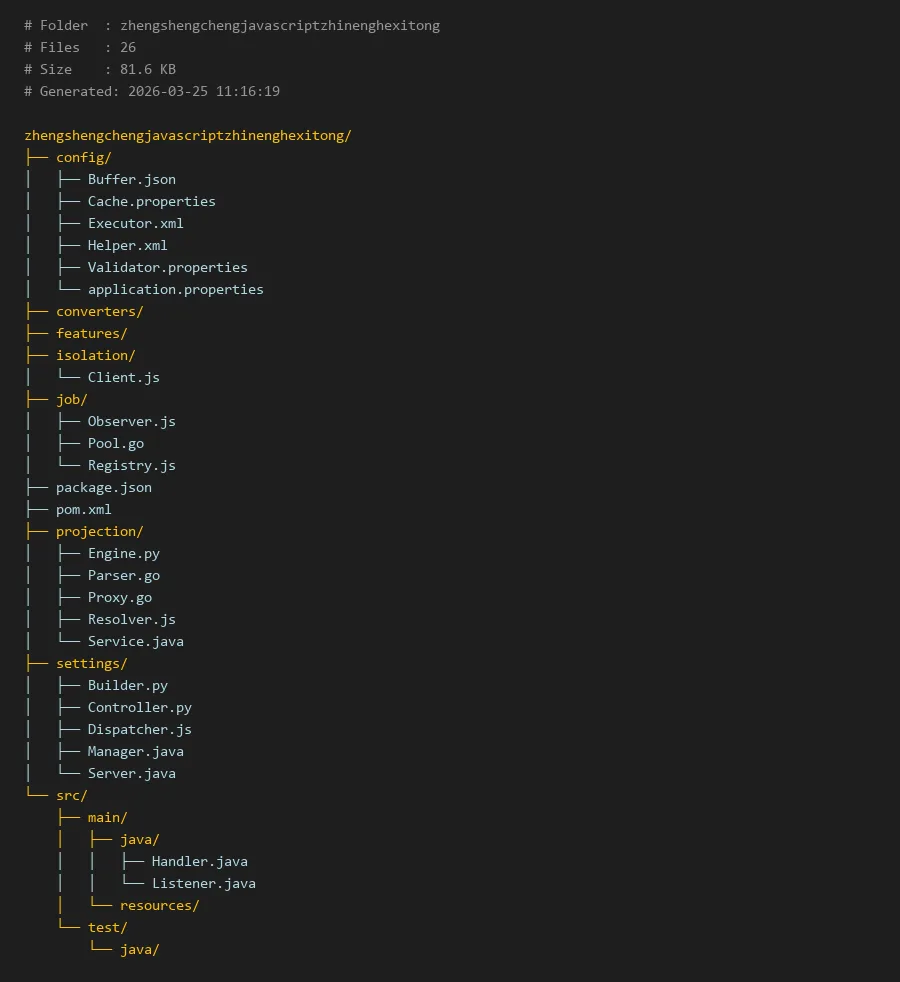Image resolution: width=900 pixels, height=982 pixels.
Task: Click the root folder zhengshengchengjavascriptzhinenghexitong/
Action: coord(187,135)
